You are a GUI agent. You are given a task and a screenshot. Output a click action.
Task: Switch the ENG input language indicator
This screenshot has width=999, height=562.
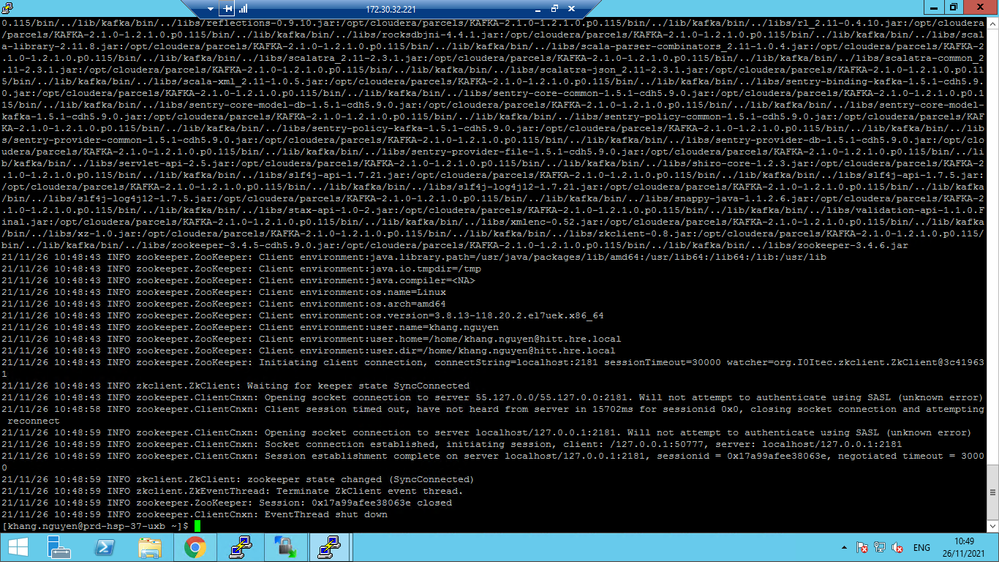coord(921,547)
